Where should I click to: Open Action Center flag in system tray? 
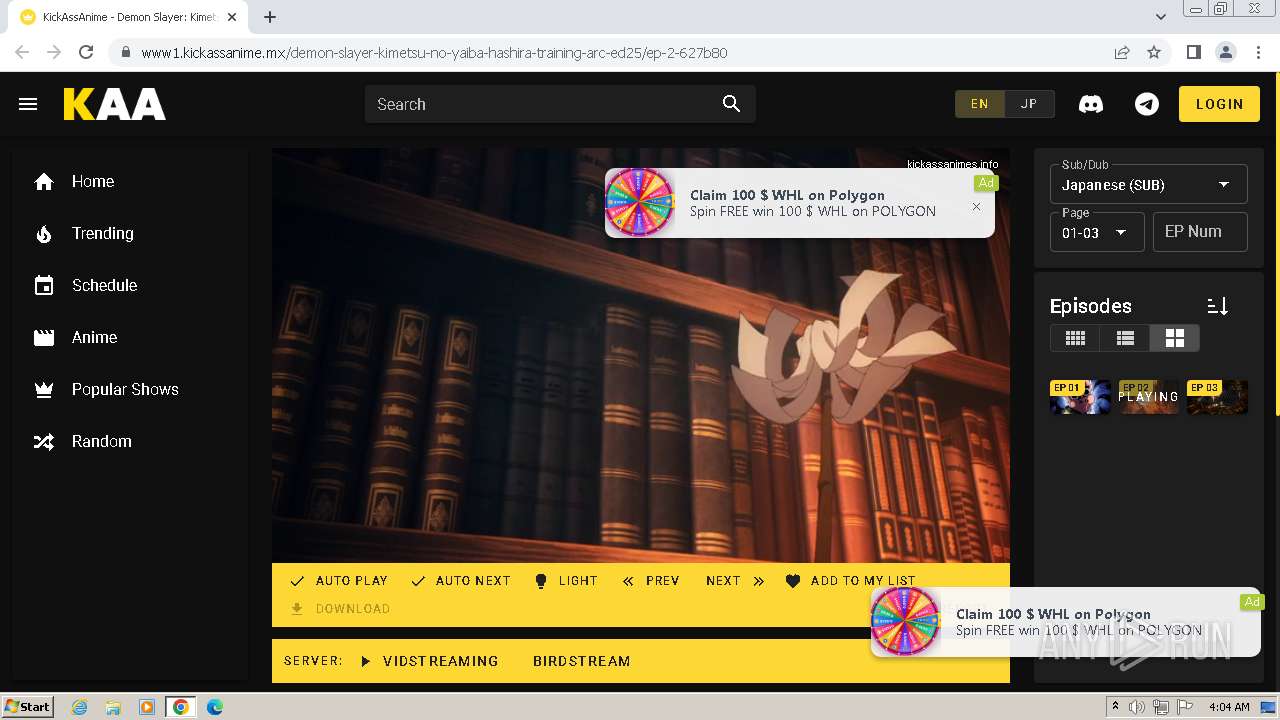click(1183, 707)
